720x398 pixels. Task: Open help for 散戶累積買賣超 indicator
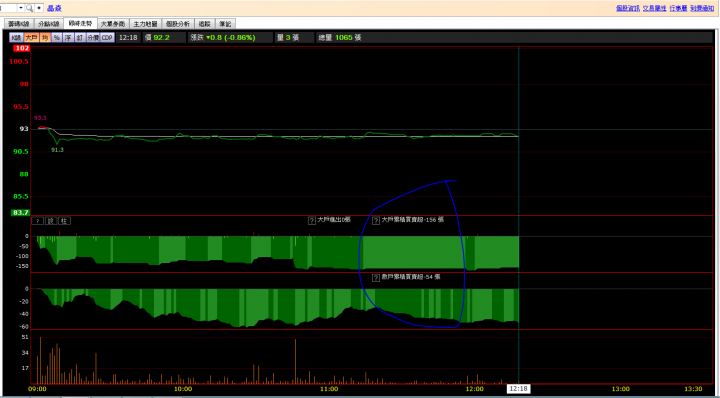[x=376, y=278]
